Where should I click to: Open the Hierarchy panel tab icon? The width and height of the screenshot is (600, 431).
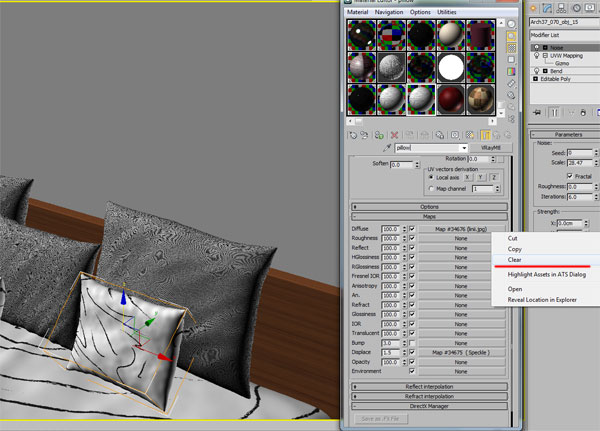click(x=562, y=8)
